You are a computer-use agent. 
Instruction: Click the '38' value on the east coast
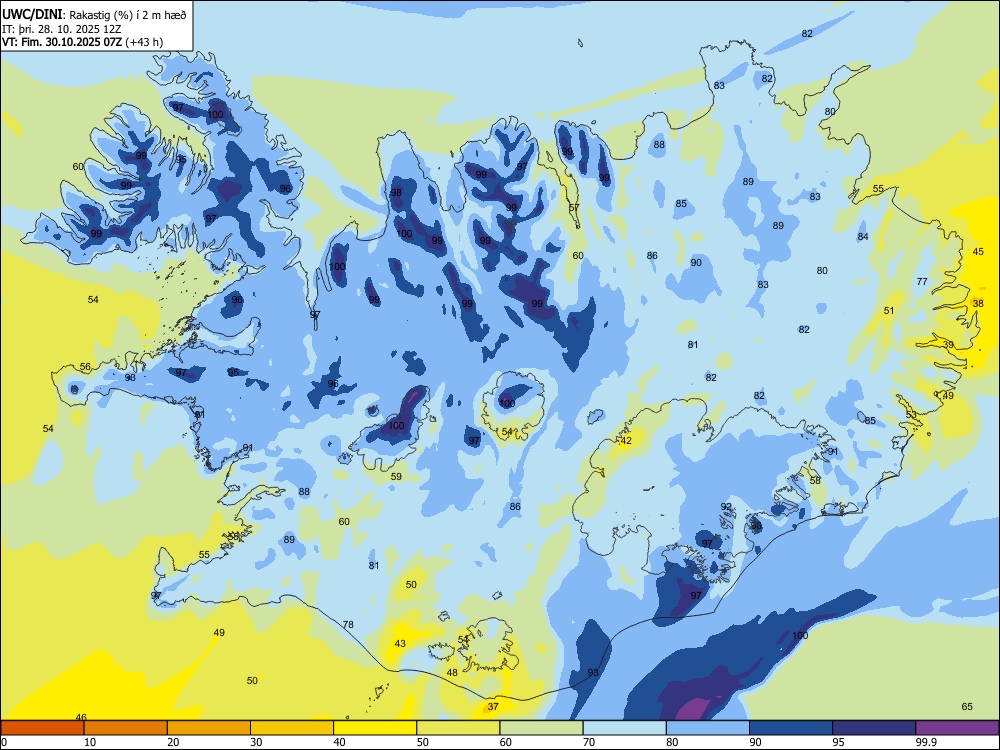click(978, 304)
